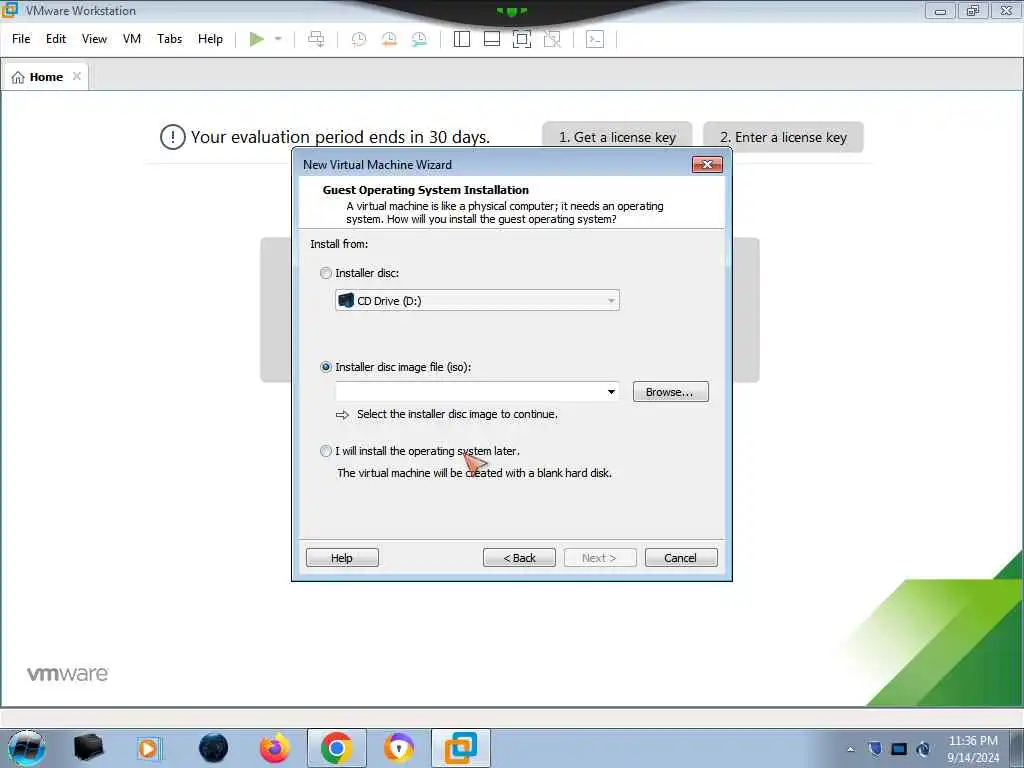
Task: Click Browse to locate ISO file
Action: (670, 392)
